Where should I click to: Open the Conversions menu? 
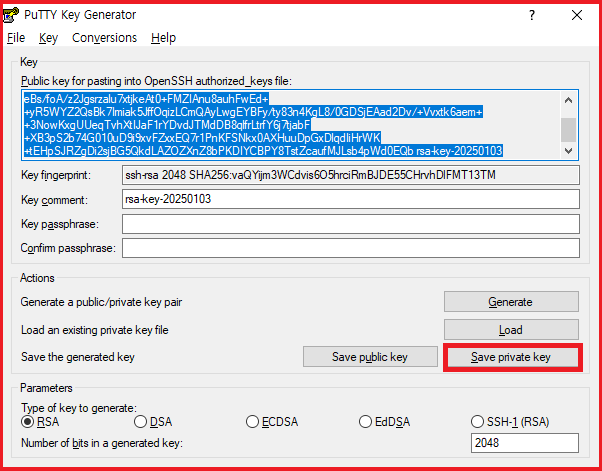(104, 38)
